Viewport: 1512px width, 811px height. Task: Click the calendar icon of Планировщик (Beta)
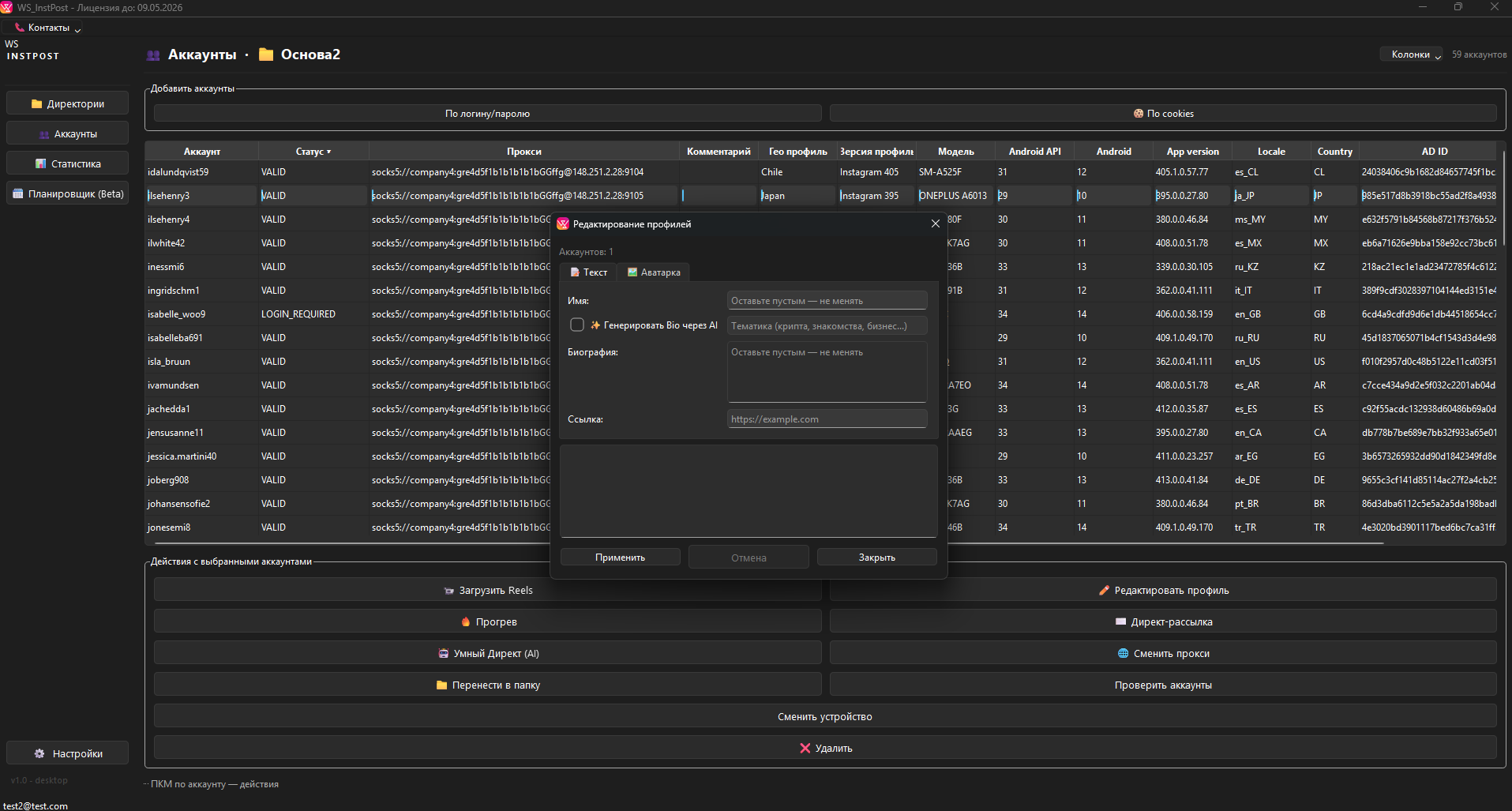pos(18,193)
